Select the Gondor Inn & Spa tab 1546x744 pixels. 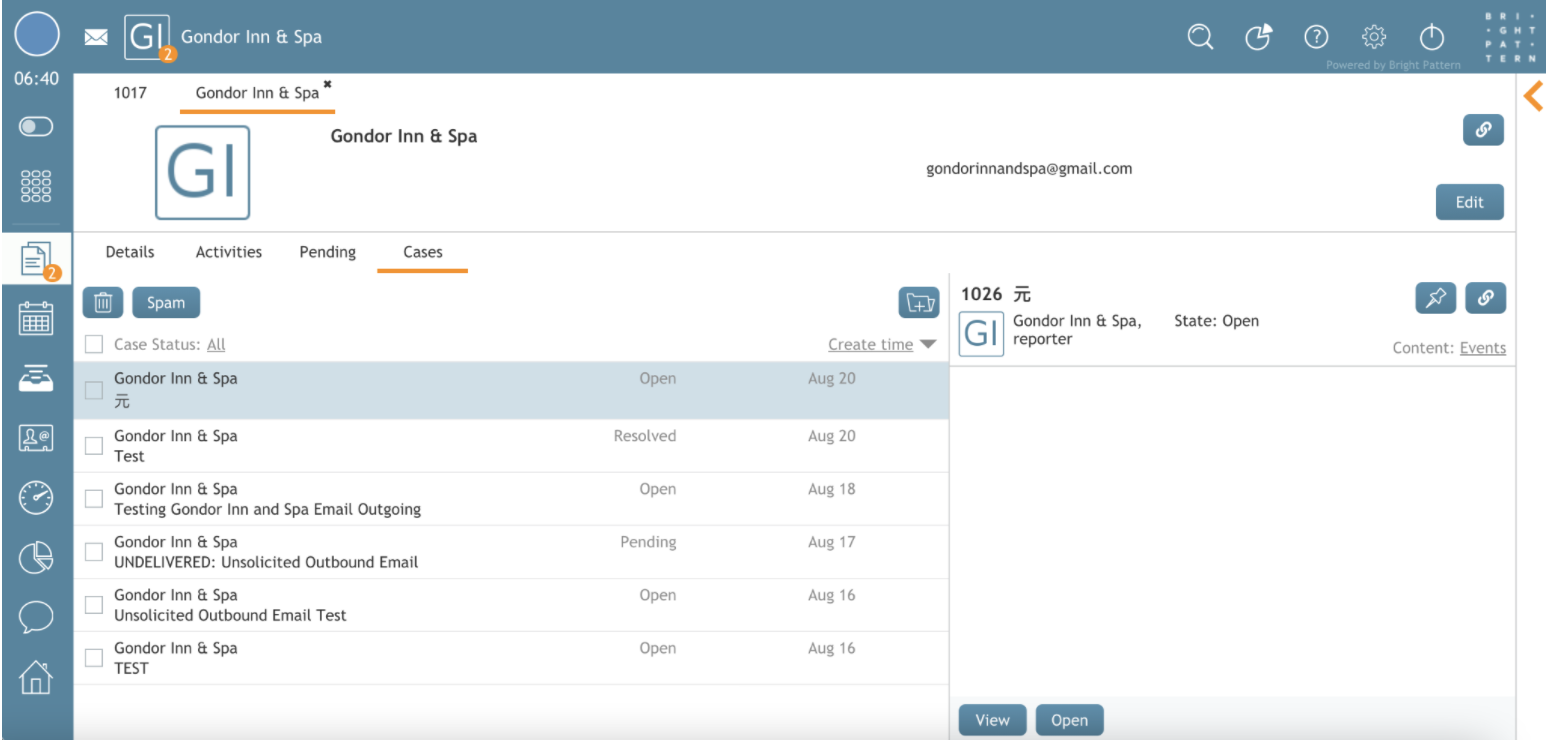point(257,93)
